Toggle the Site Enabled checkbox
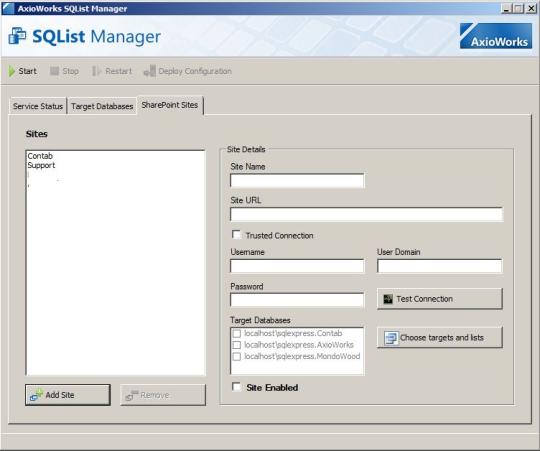 (237, 387)
